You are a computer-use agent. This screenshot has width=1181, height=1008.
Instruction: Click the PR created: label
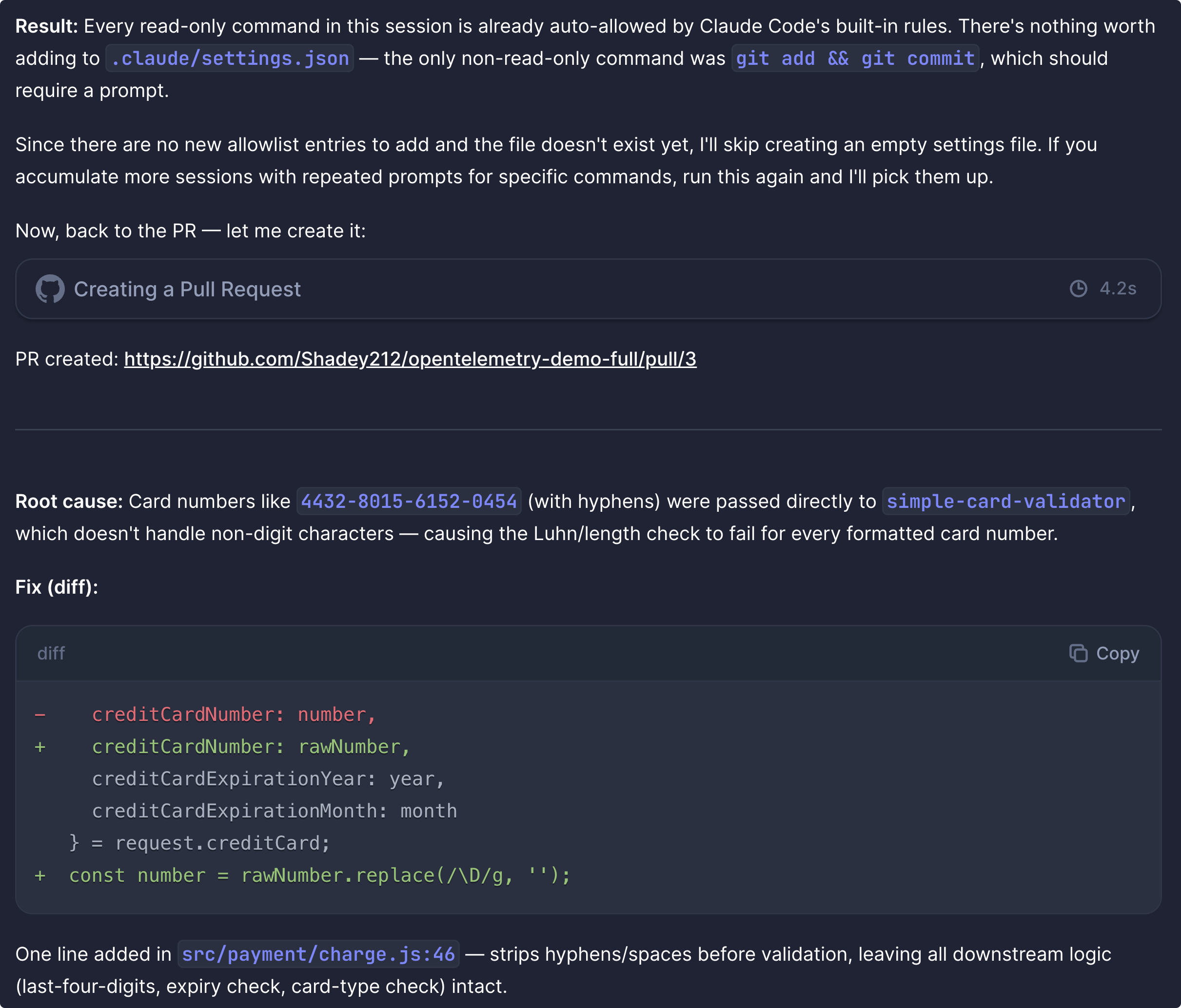tap(67, 359)
